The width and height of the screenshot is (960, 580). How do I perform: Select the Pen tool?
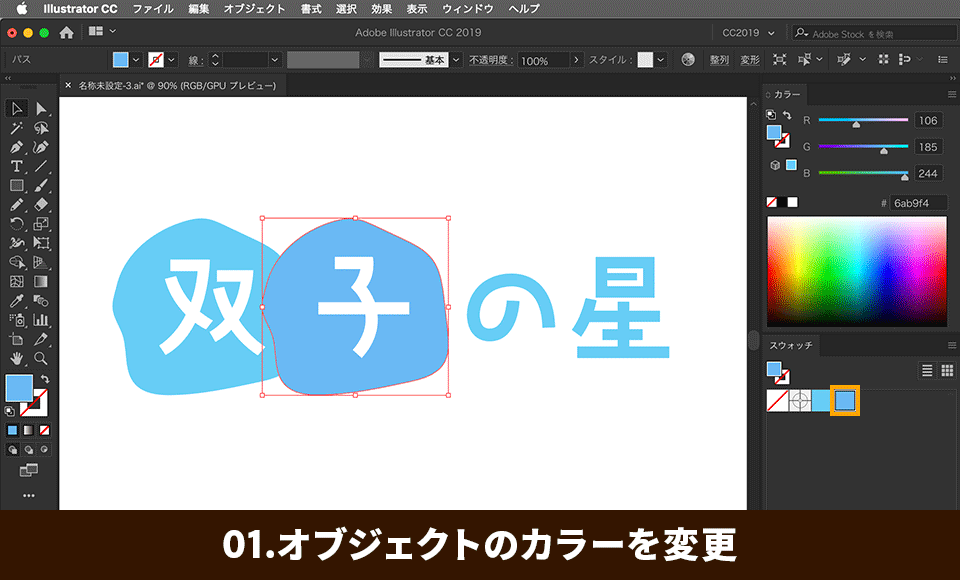click(17, 147)
